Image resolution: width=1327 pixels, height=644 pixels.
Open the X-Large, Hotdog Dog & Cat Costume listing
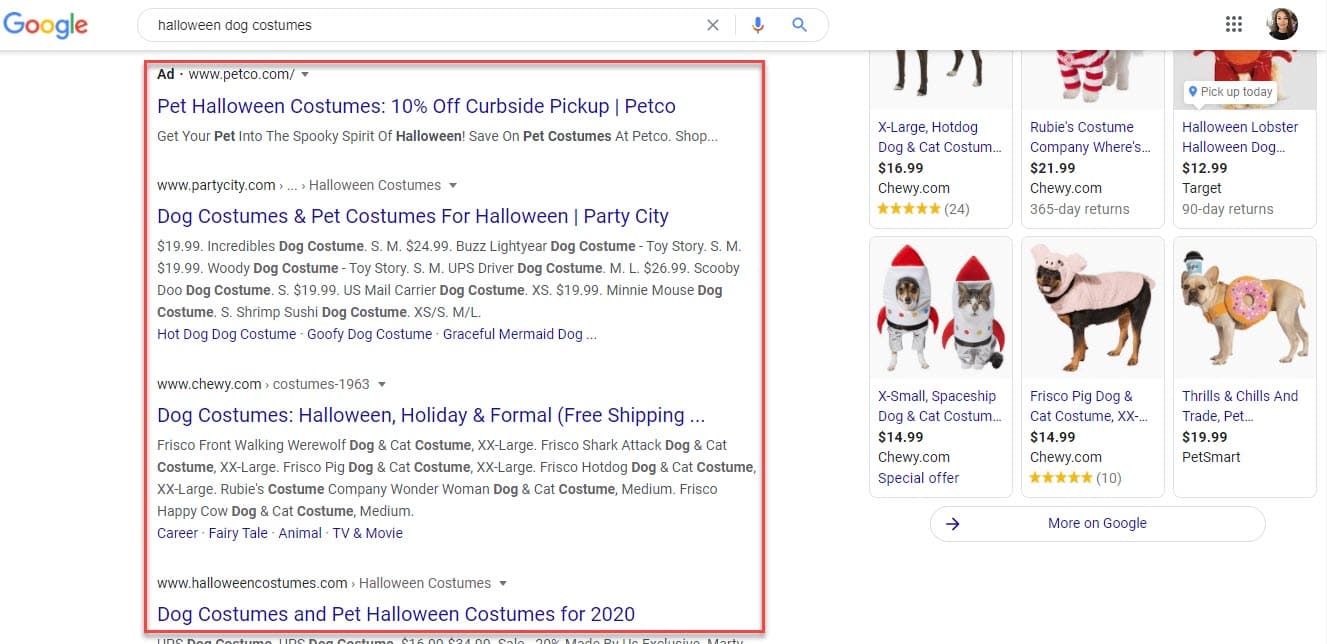tap(939, 137)
